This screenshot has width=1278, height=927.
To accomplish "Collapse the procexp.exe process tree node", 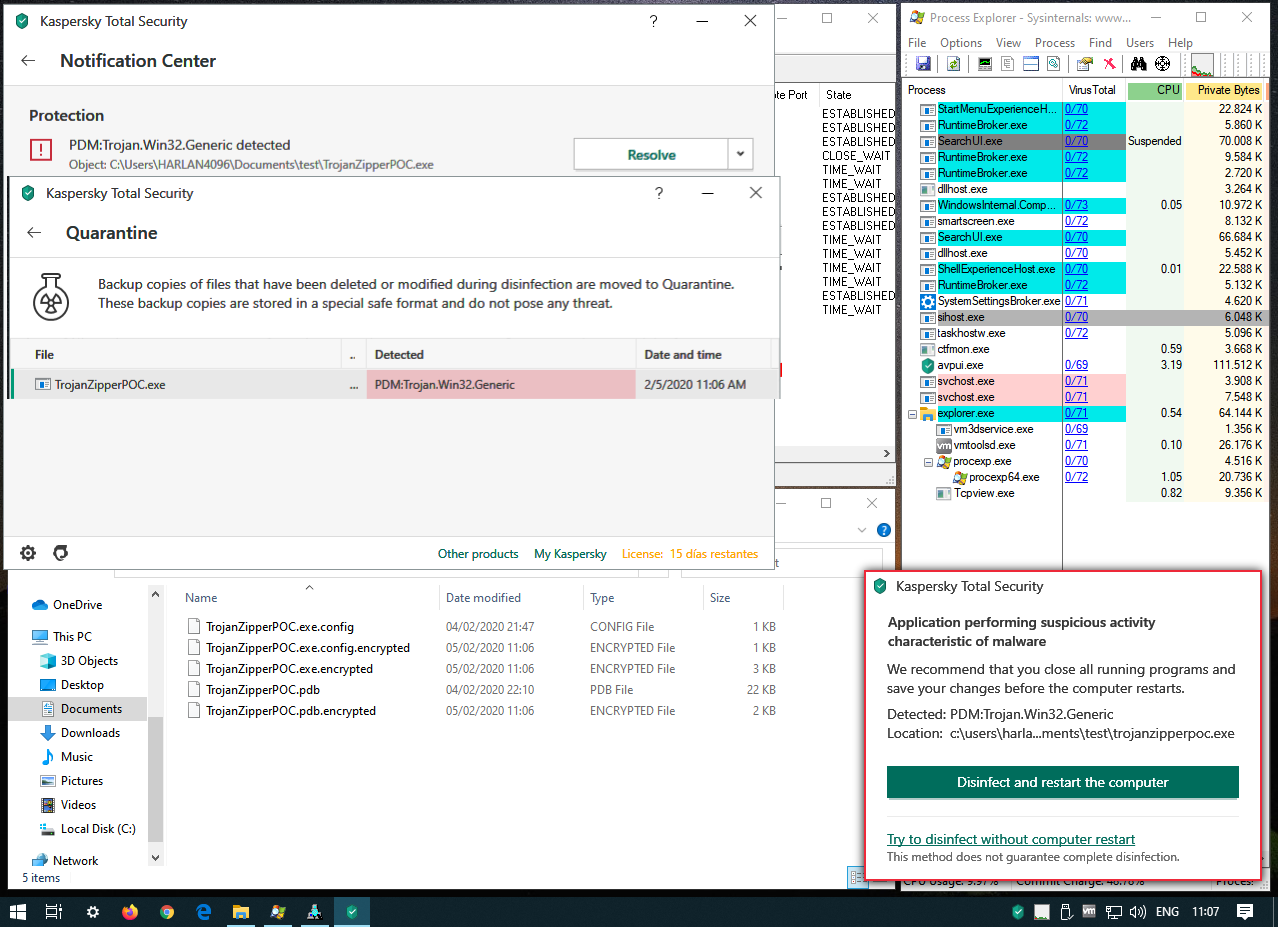I will pos(928,462).
